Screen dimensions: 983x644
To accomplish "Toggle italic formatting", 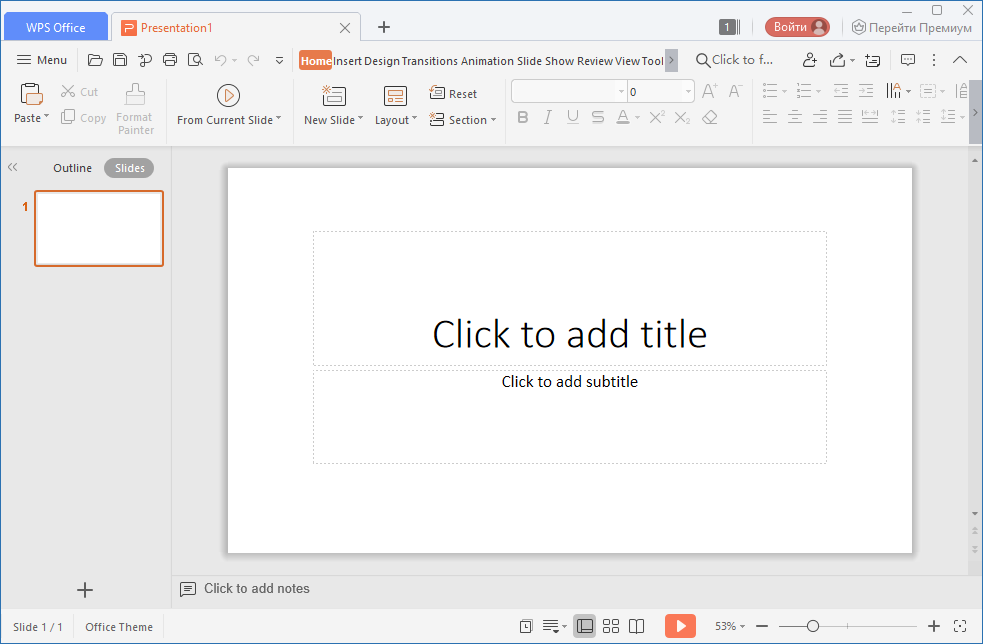I will click(x=547, y=117).
